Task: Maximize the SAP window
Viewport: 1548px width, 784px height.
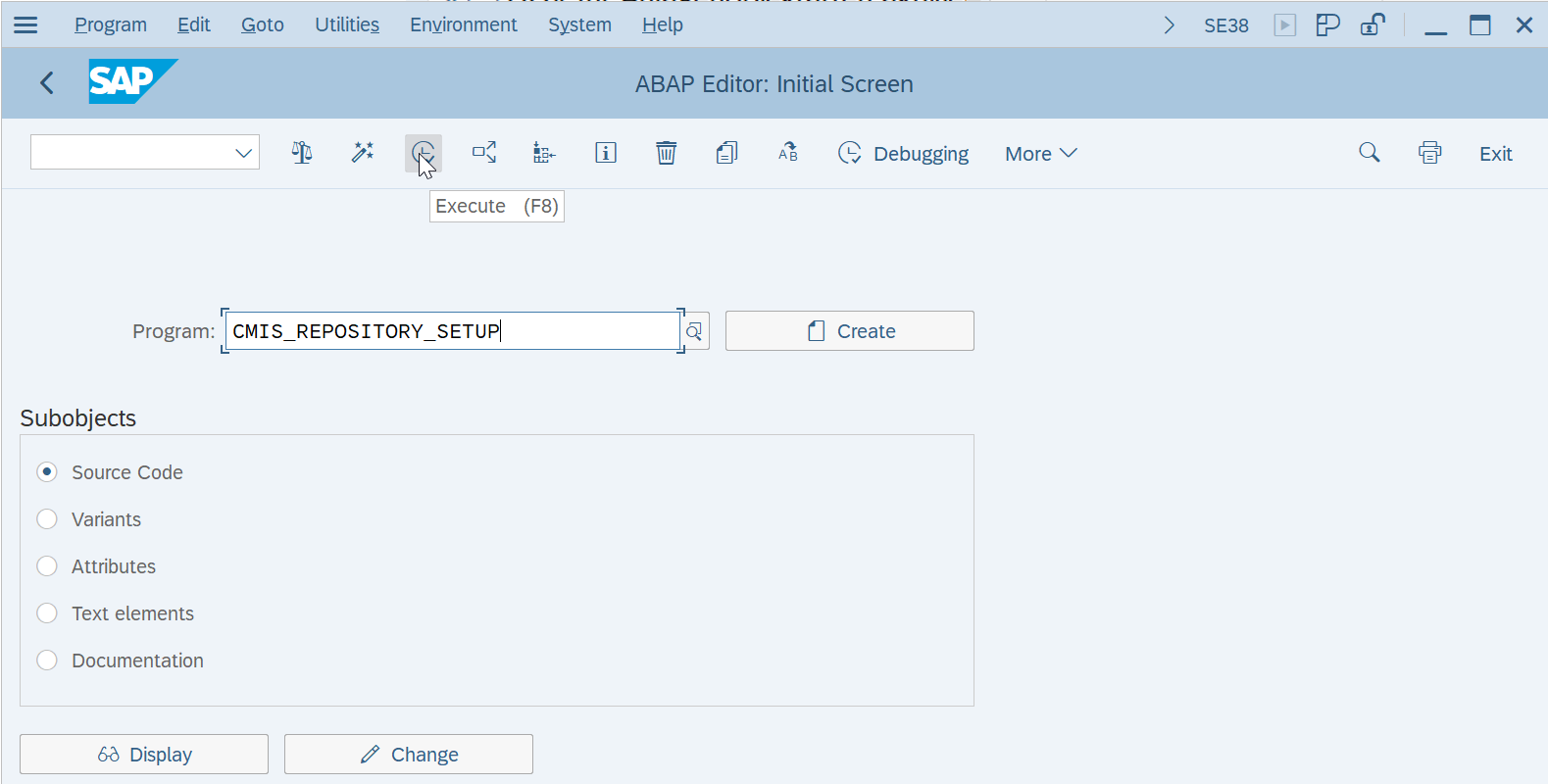Action: tap(1480, 25)
